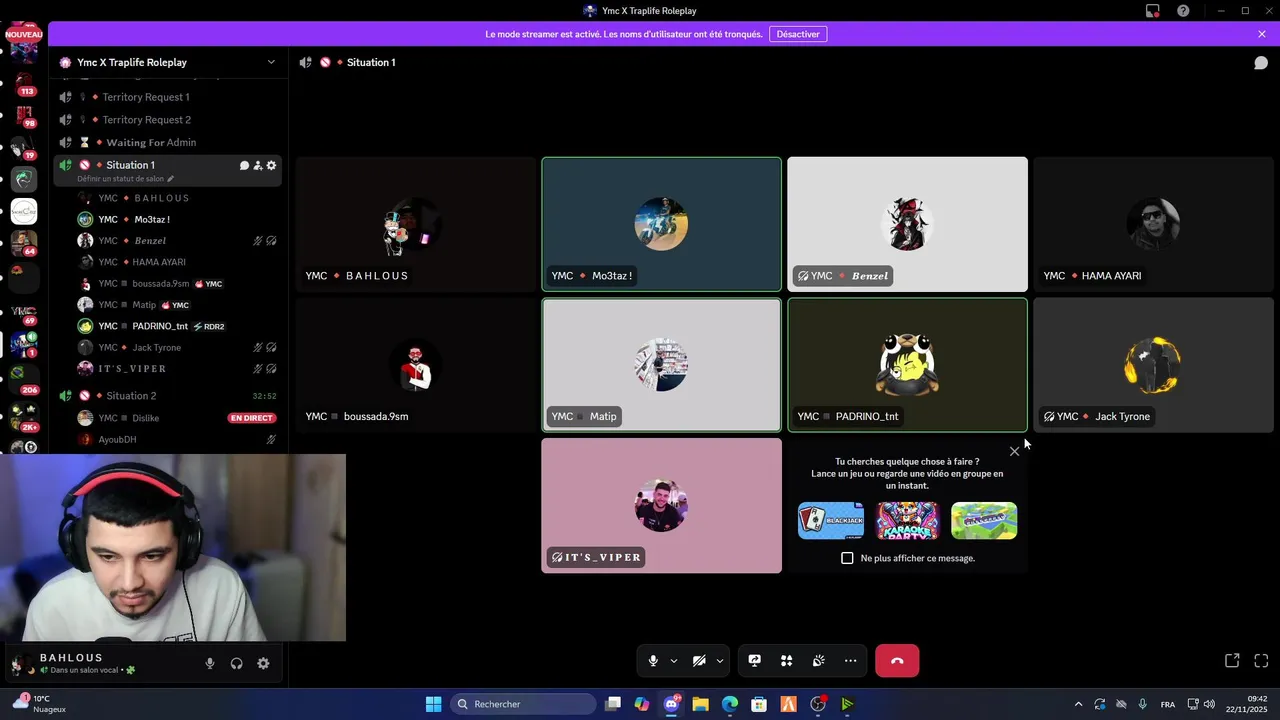Click the Rechercher taskbar search box
This screenshot has height=720, width=1280.
click(x=522, y=704)
